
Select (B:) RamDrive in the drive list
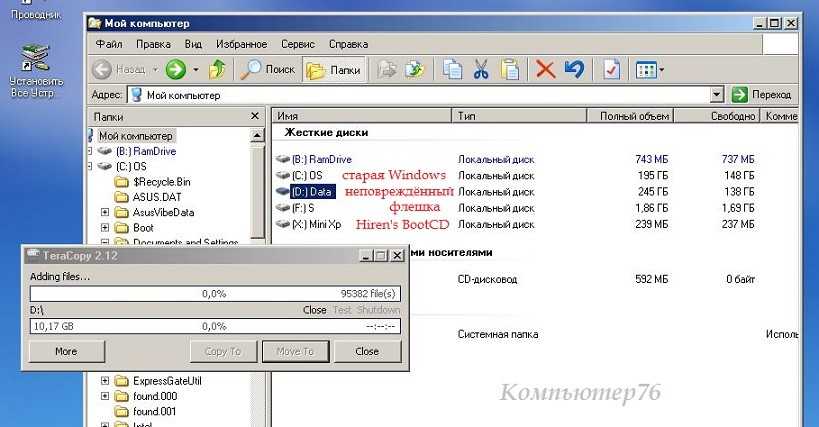[x=321, y=159]
